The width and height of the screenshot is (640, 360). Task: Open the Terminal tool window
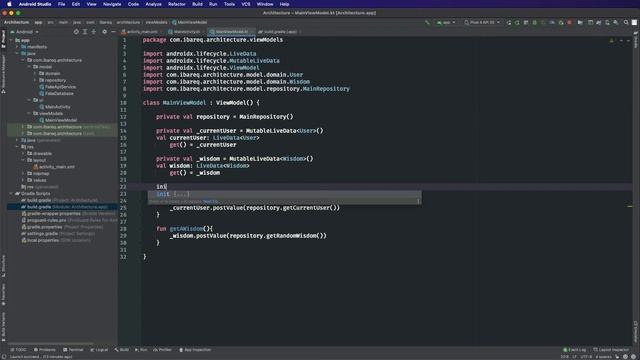click(x=73, y=350)
